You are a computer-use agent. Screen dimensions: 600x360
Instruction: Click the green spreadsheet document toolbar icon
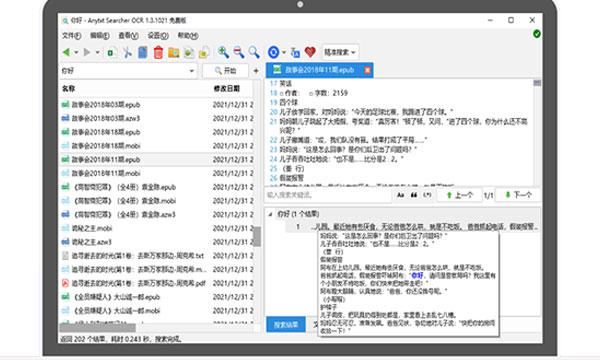(112, 52)
